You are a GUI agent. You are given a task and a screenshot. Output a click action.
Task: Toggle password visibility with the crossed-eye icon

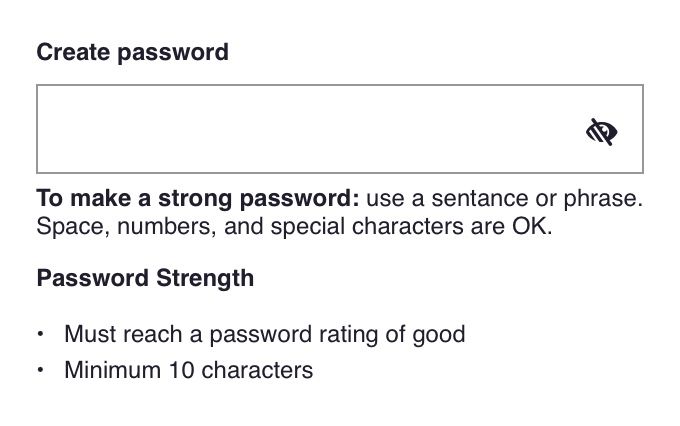click(x=602, y=131)
